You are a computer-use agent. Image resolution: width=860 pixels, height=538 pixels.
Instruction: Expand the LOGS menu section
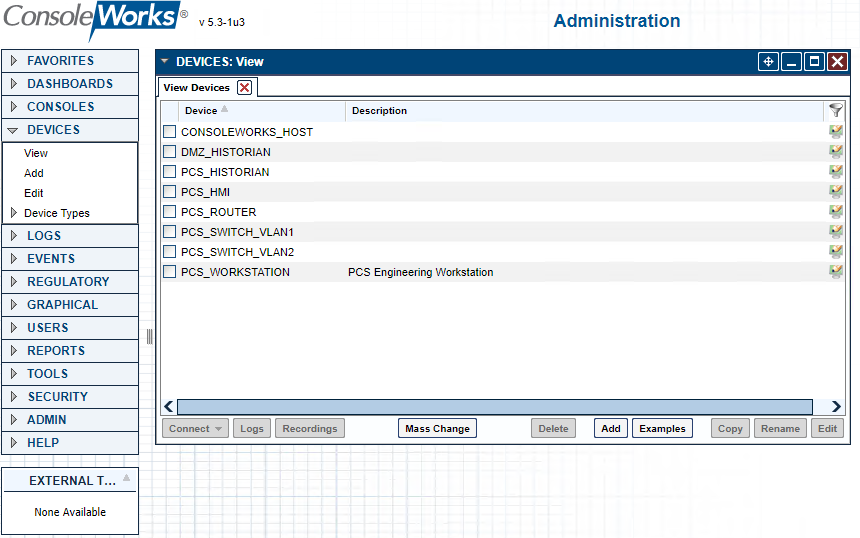(x=70, y=236)
